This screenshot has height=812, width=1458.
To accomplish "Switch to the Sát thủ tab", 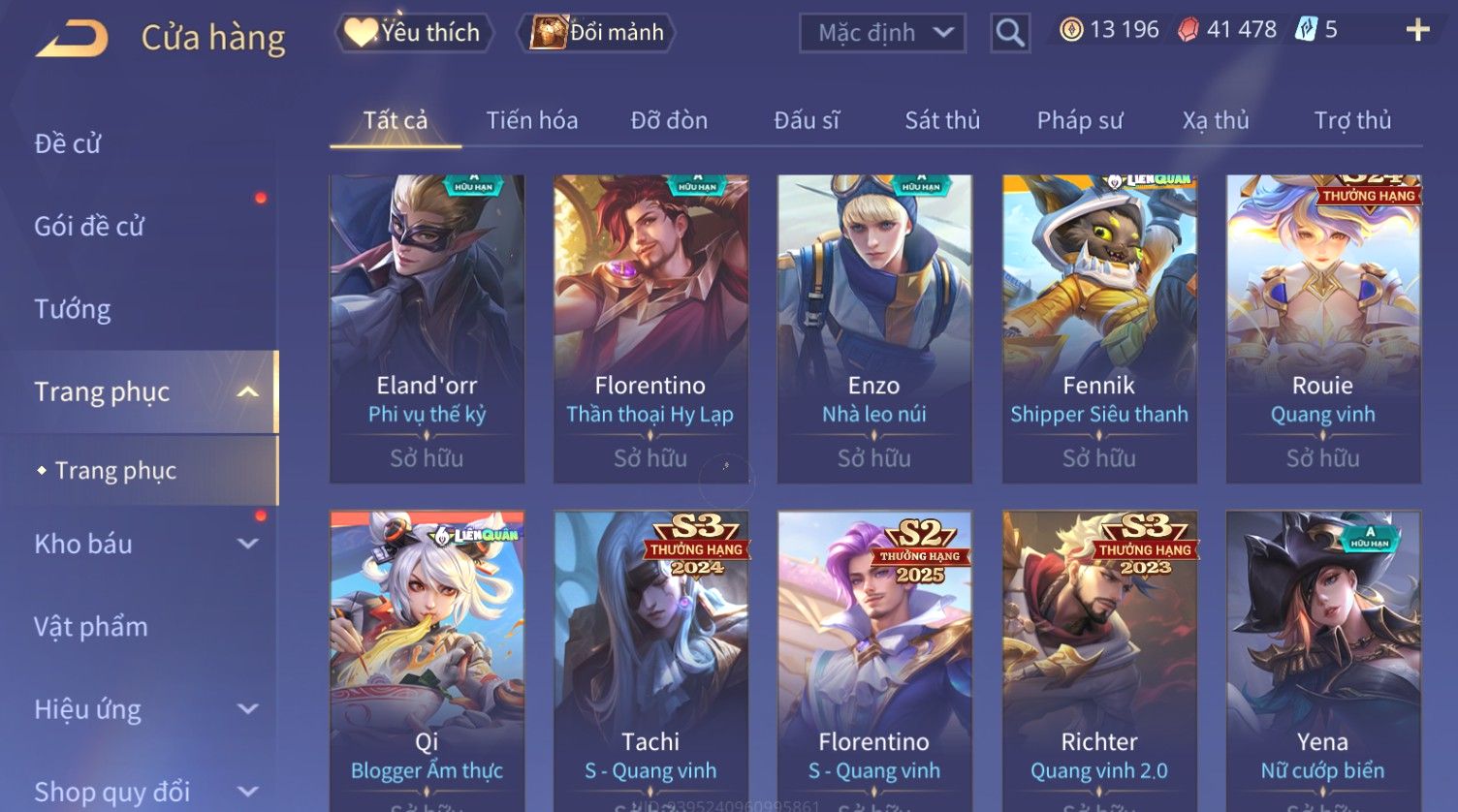I will (x=942, y=120).
